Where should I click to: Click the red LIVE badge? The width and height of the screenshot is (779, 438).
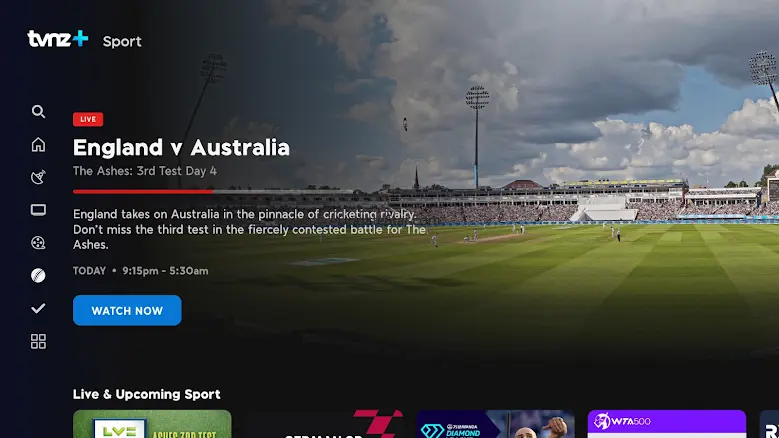click(88, 119)
